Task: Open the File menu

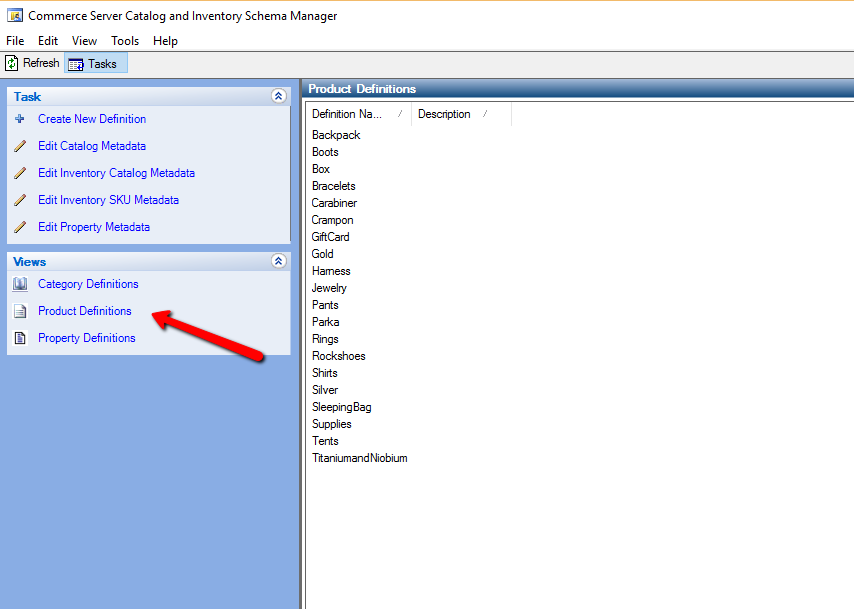Action: (x=15, y=41)
